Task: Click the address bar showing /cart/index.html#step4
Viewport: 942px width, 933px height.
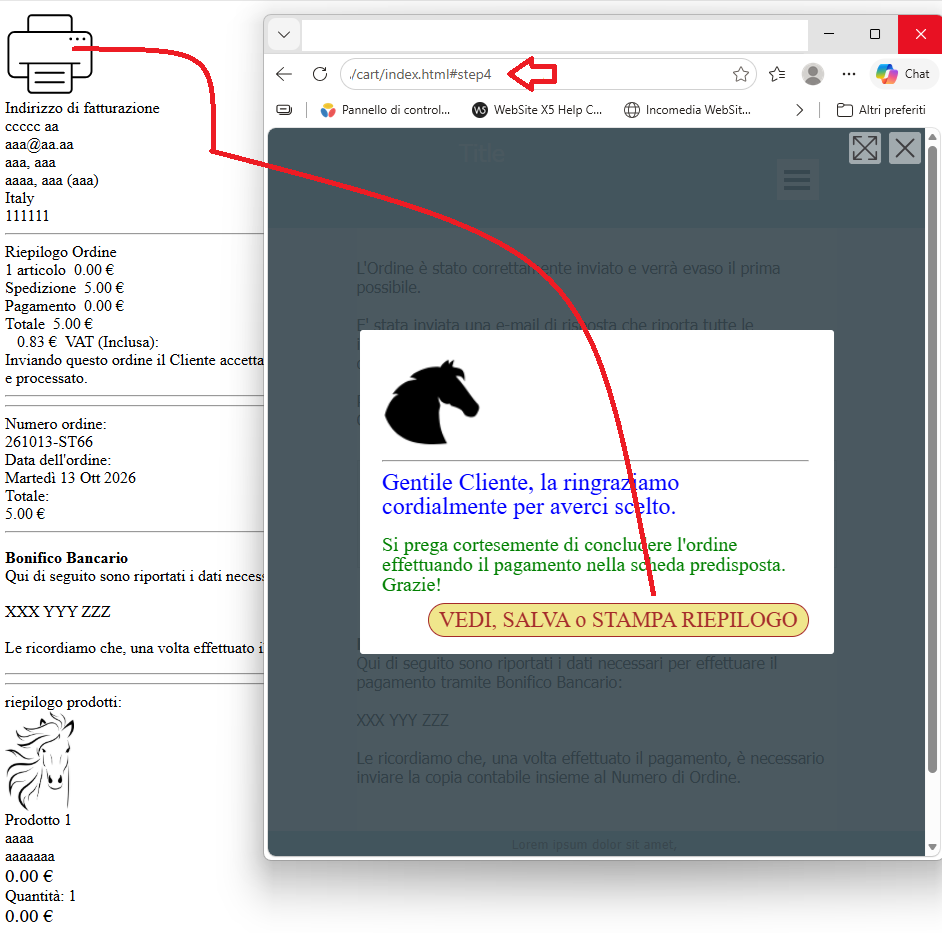Action: [x=548, y=74]
